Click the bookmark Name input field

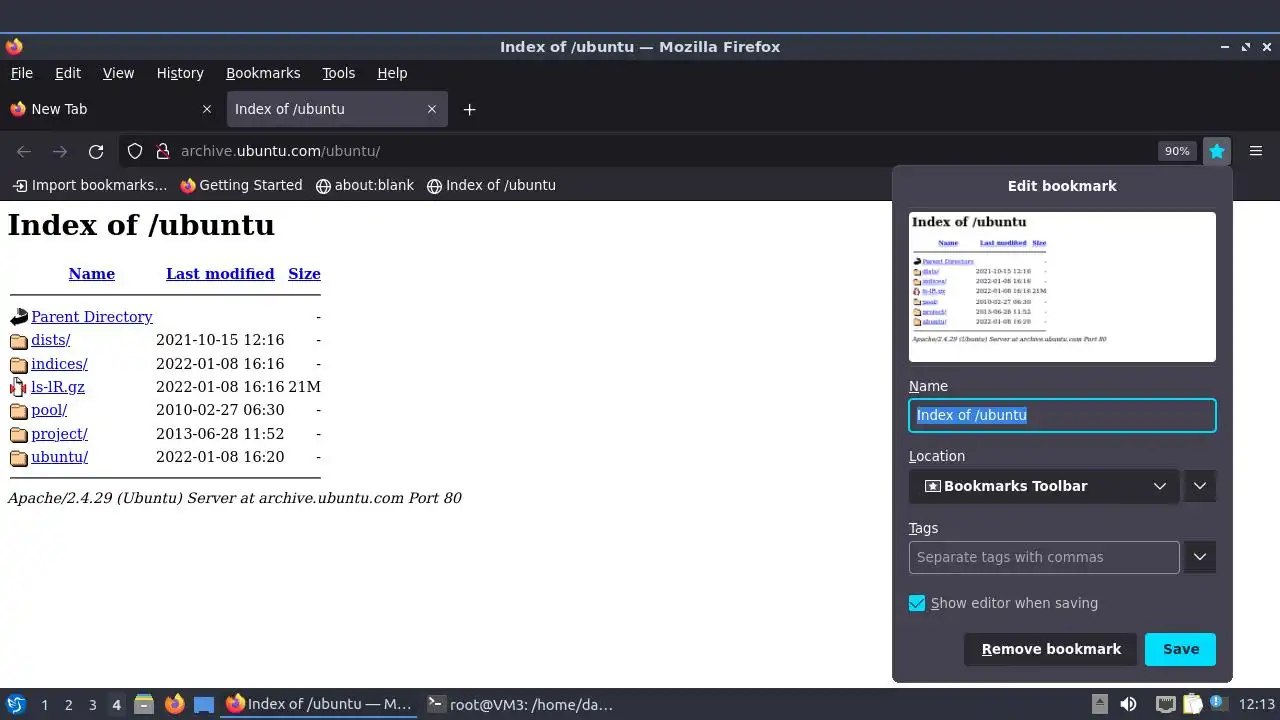pos(1062,415)
